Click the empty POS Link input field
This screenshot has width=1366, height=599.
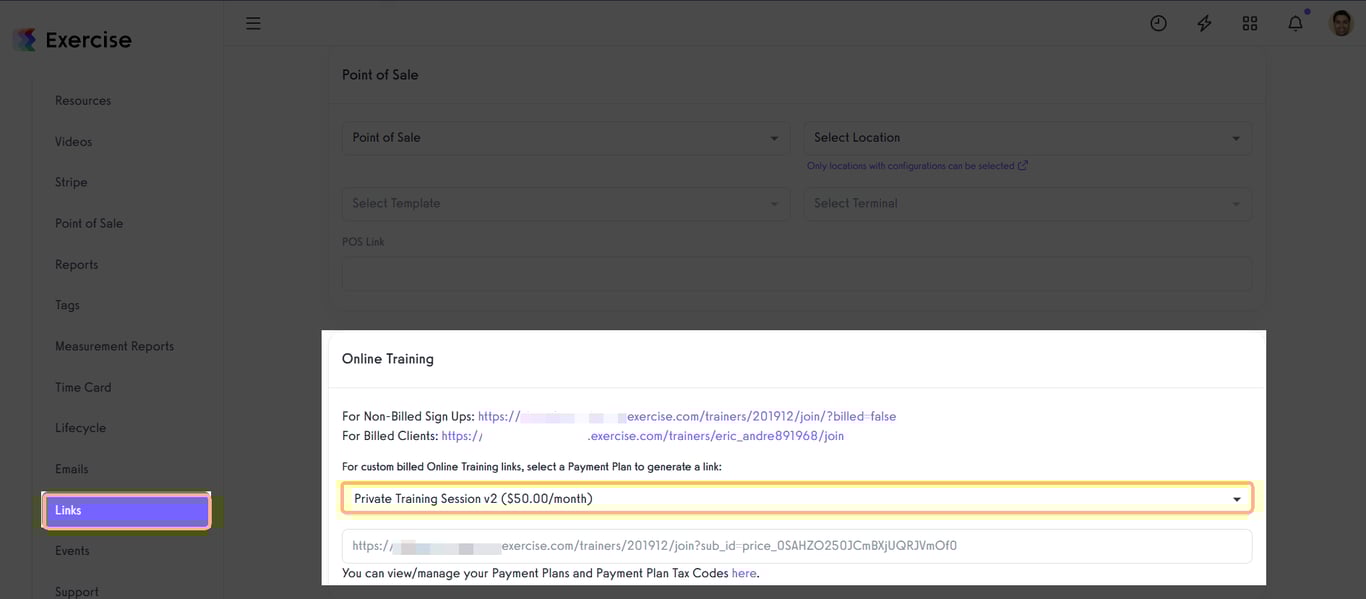(x=797, y=273)
